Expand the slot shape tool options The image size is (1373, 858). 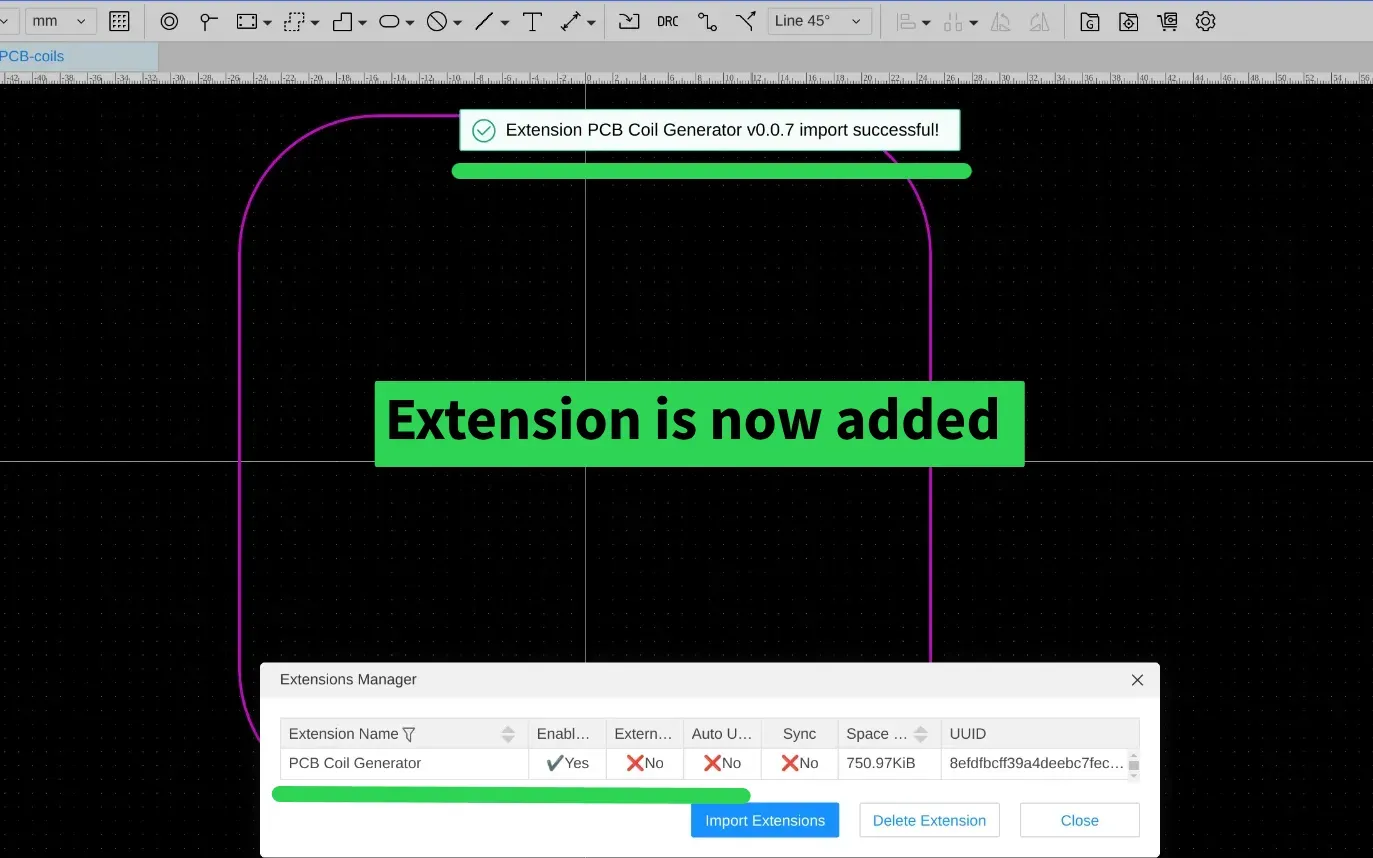[x=410, y=22]
